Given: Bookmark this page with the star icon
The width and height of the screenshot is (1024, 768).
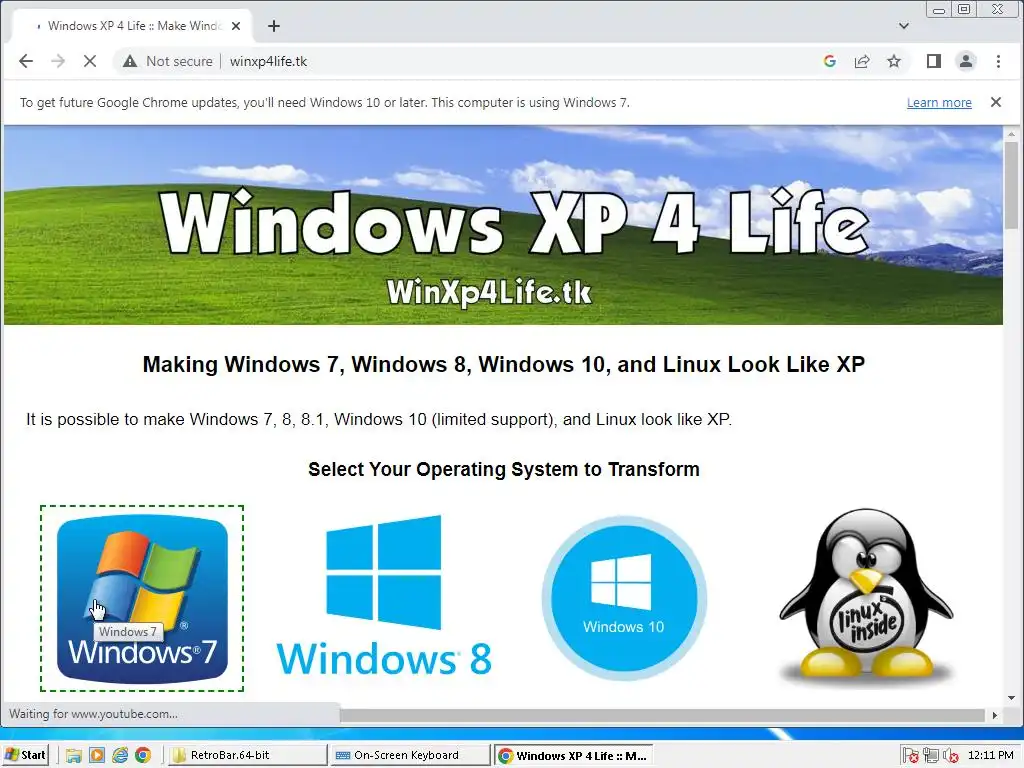Looking at the screenshot, I should tap(893, 61).
